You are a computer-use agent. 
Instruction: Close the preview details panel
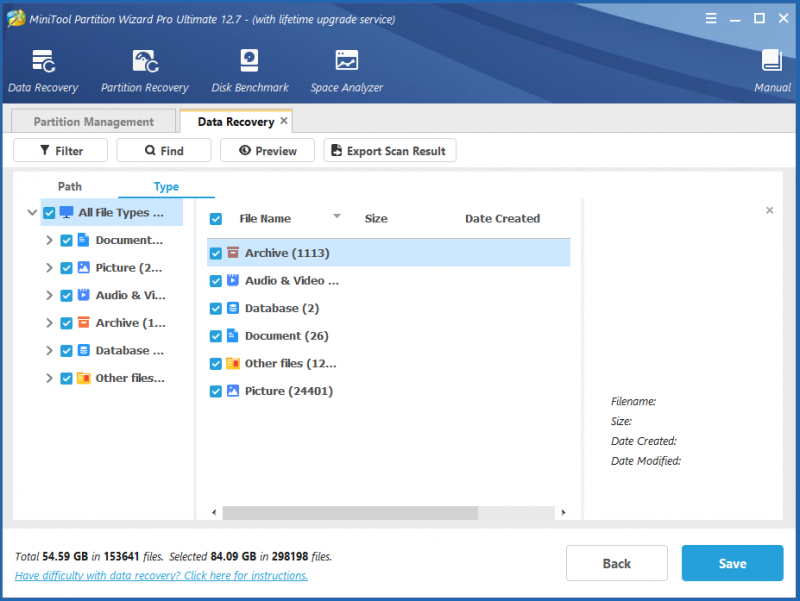(x=769, y=210)
